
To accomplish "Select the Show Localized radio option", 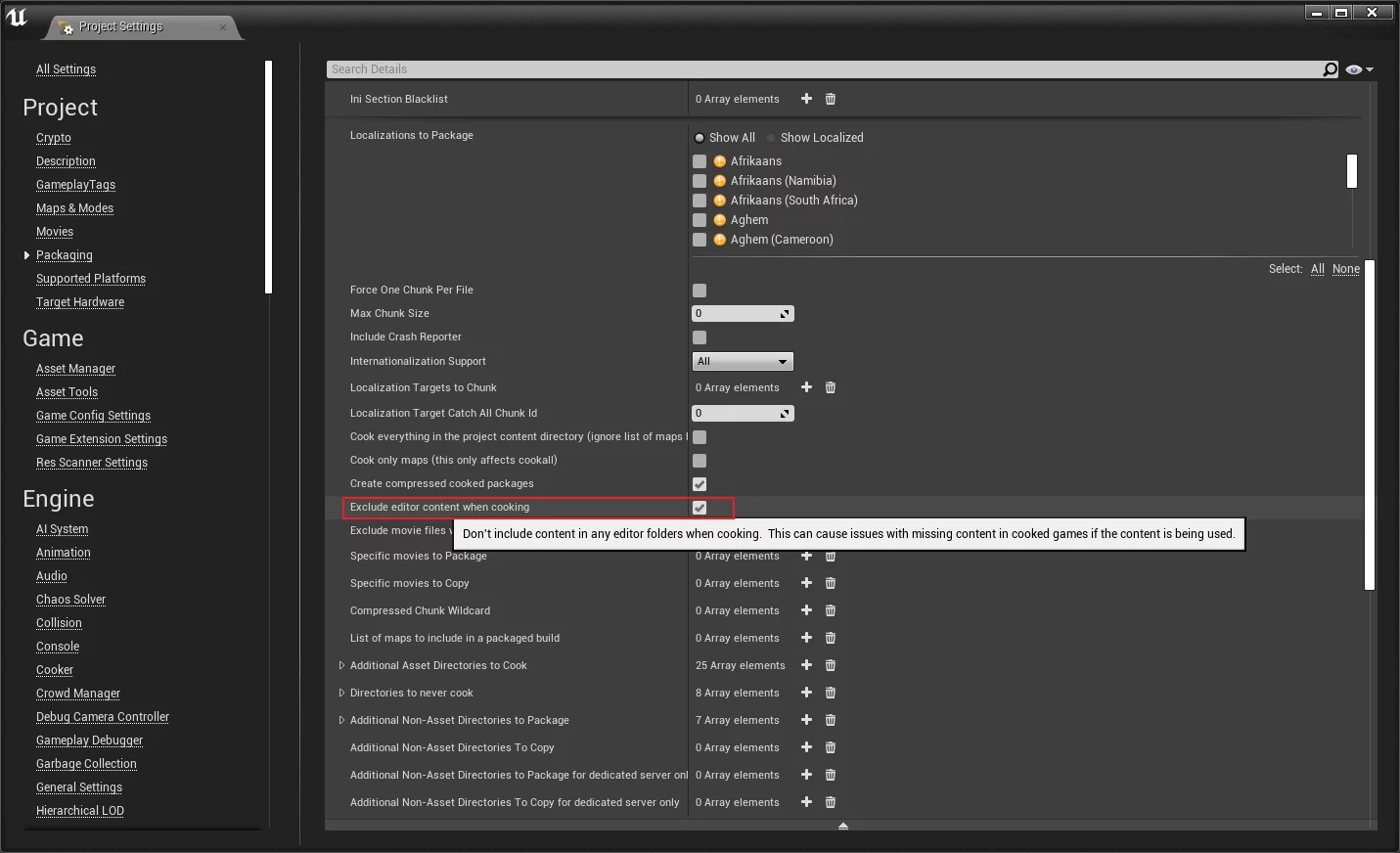I will pyautogui.click(x=772, y=138).
